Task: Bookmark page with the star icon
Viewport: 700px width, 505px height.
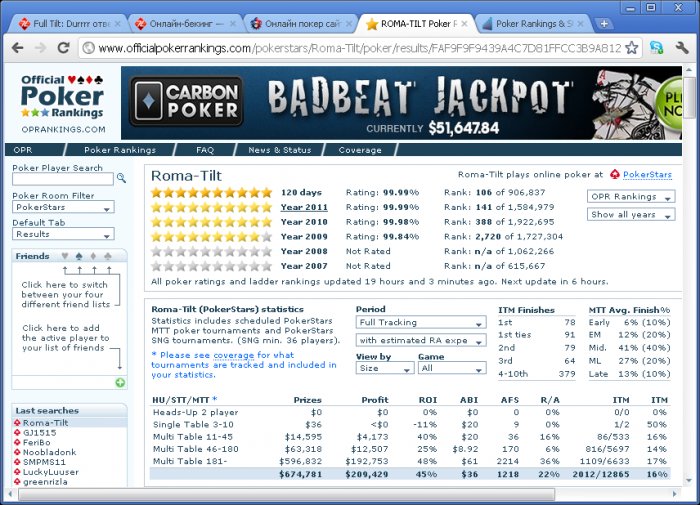Action: 631,48
